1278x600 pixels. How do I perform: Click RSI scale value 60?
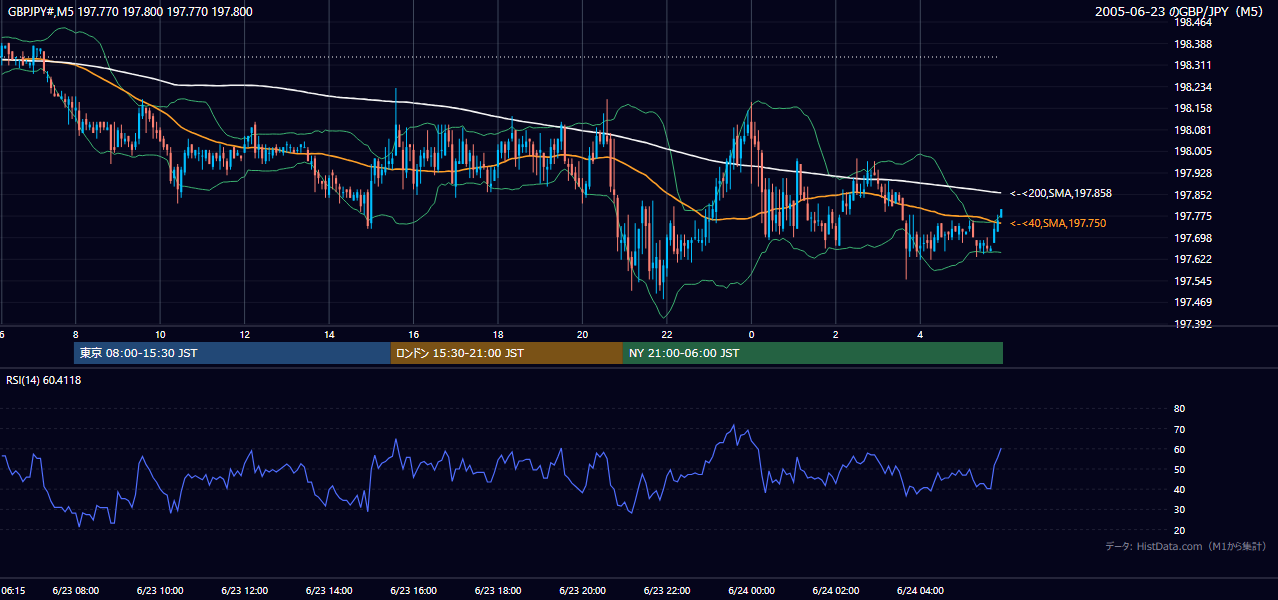click(1179, 449)
